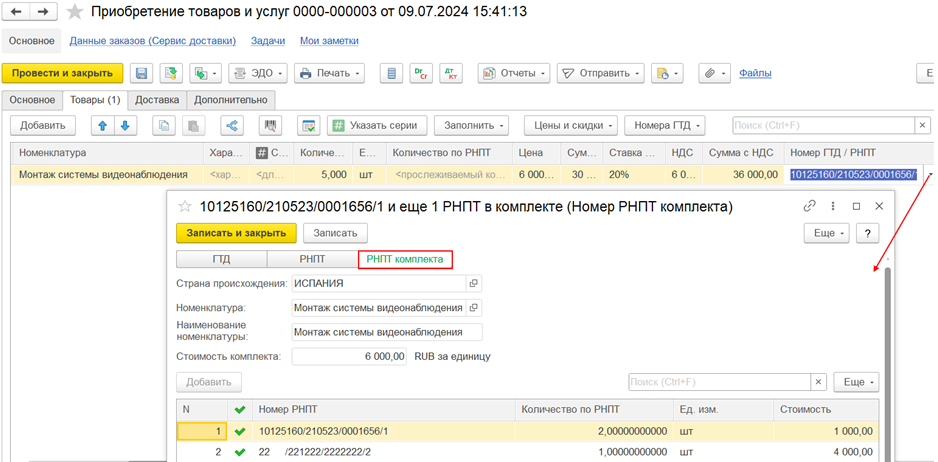This screenshot has width=938, height=462.
Task: Click the barcode search icon
Action: point(270,126)
